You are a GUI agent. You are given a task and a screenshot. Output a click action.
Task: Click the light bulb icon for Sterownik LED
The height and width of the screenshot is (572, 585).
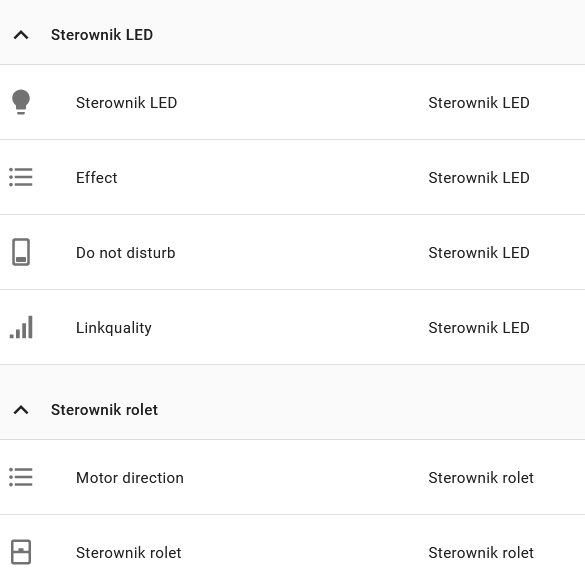click(x=21, y=102)
